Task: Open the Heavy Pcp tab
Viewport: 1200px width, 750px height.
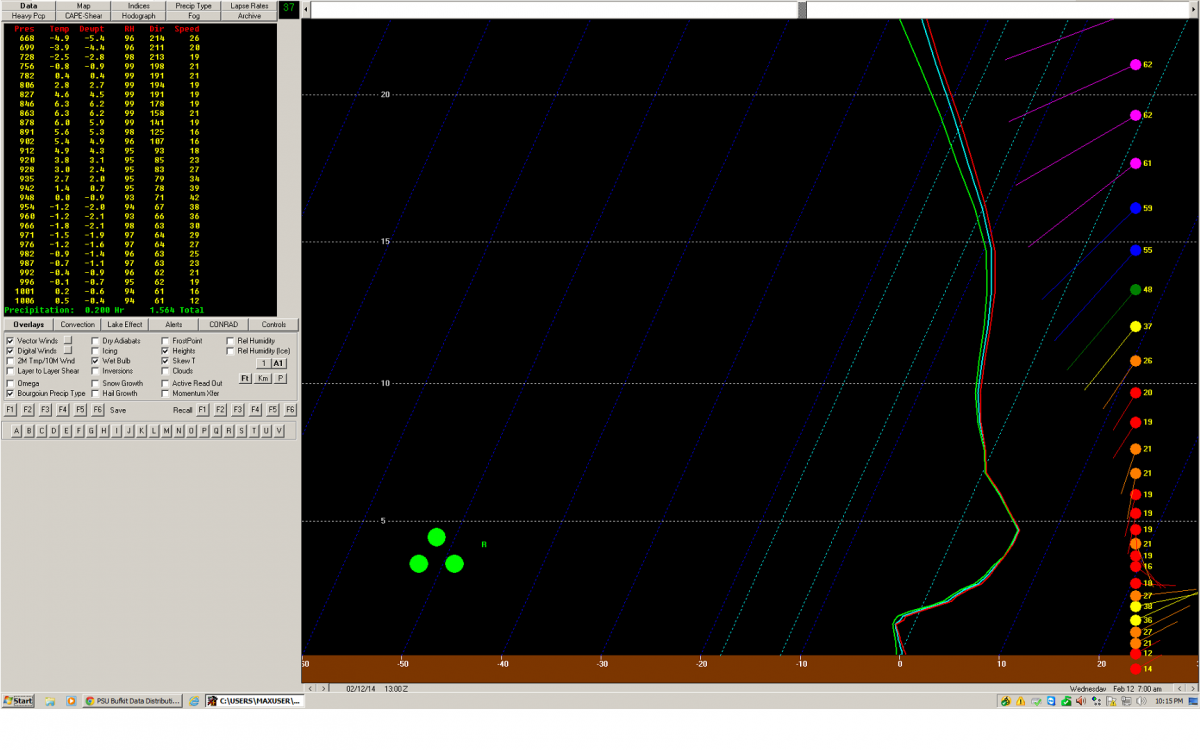Action: (28, 16)
